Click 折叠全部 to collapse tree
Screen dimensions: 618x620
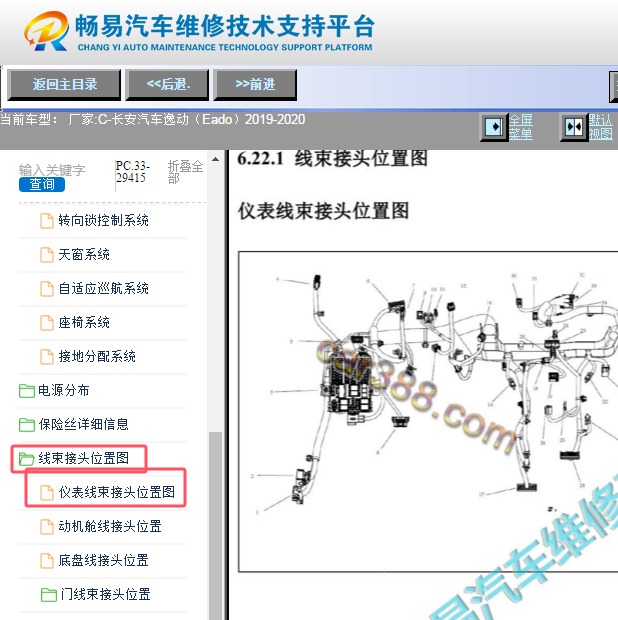185,172
